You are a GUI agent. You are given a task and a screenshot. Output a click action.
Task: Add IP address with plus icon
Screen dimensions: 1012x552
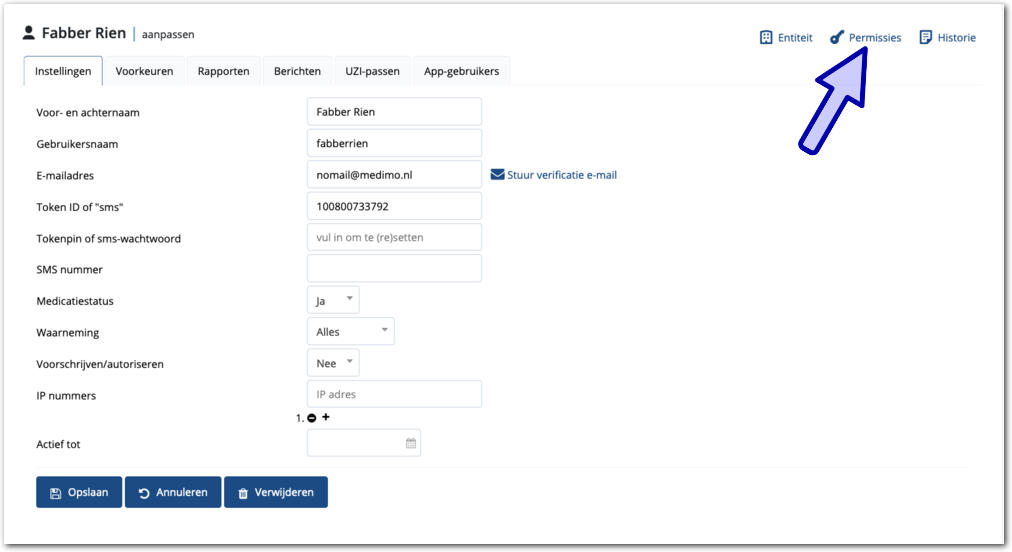(326, 417)
